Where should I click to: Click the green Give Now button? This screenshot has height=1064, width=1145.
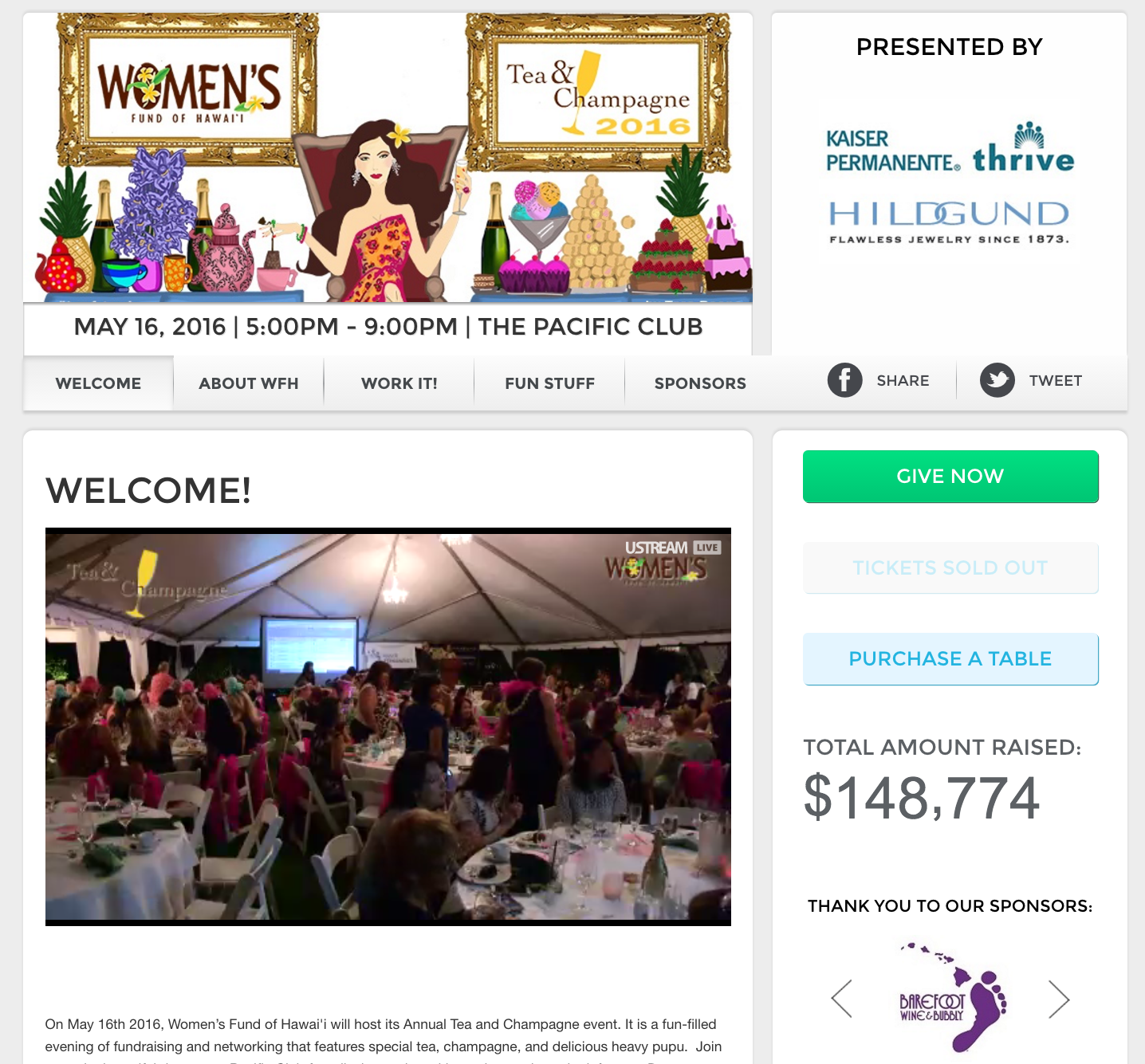(x=950, y=477)
